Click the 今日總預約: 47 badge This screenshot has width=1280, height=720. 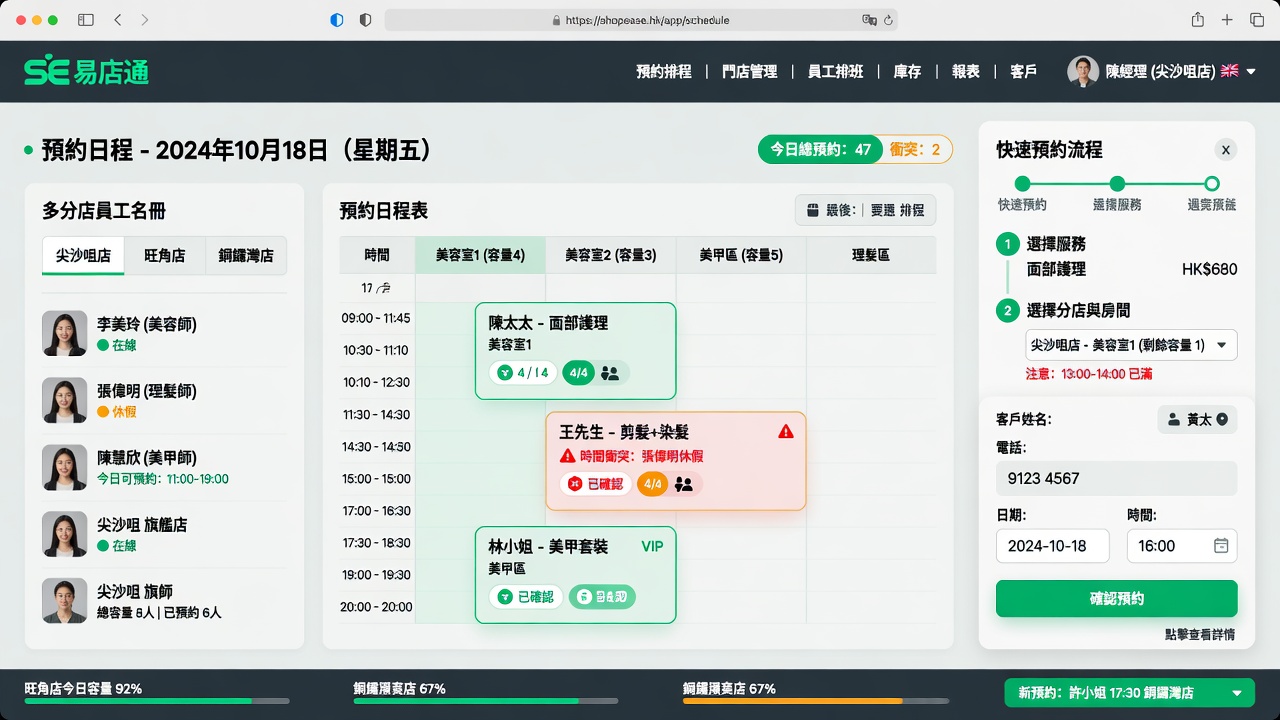821,150
